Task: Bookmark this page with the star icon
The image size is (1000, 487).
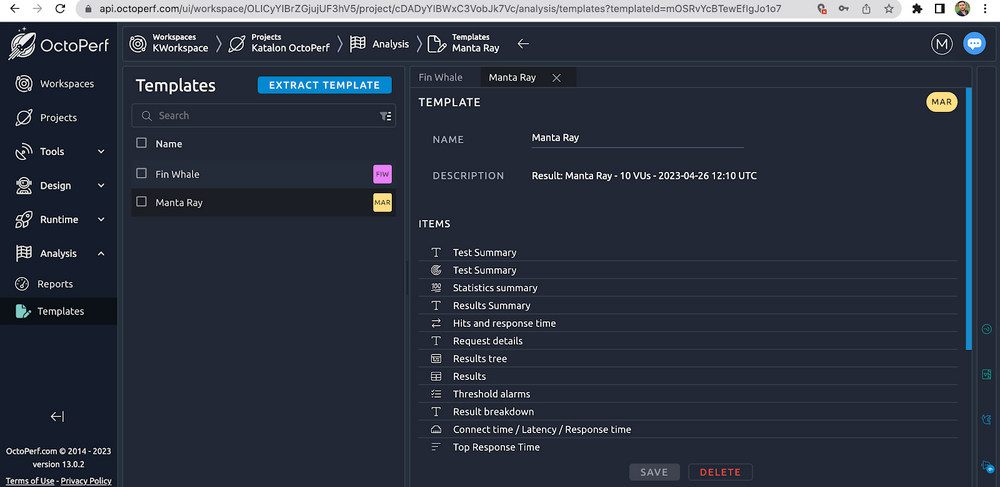Action: click(x=888, y=8)
